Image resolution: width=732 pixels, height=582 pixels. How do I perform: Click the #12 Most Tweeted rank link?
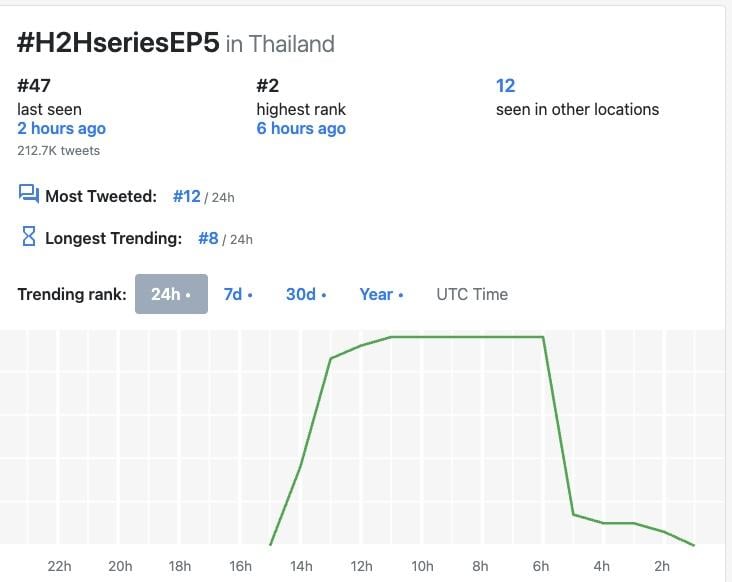pos(187,196)
